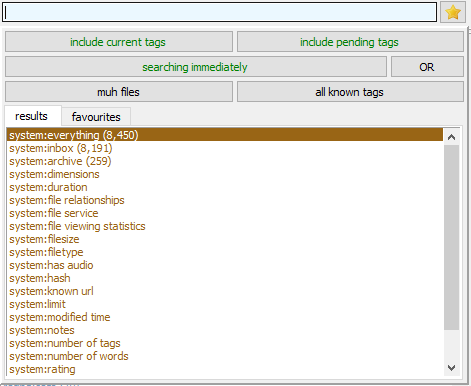Click the OR button
Image resolution: width=471 pixels, height=386 pixels.
tap(427, 67)
